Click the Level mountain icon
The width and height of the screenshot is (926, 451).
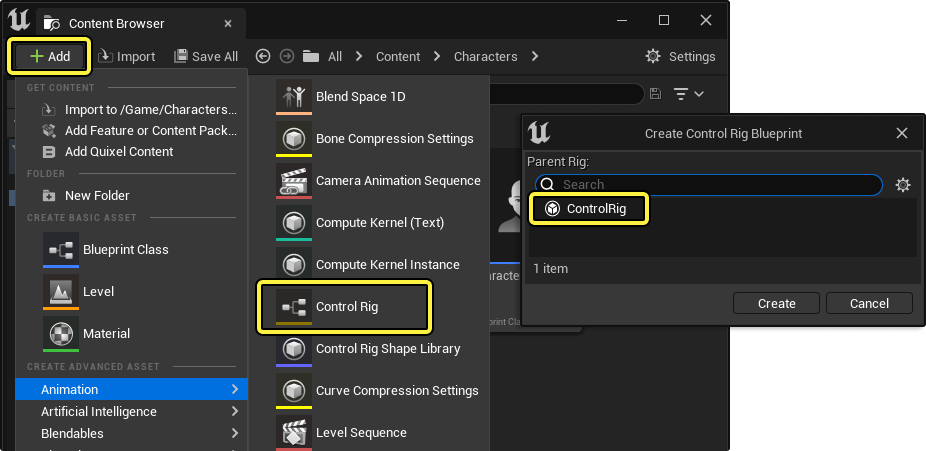coord(61,292)
